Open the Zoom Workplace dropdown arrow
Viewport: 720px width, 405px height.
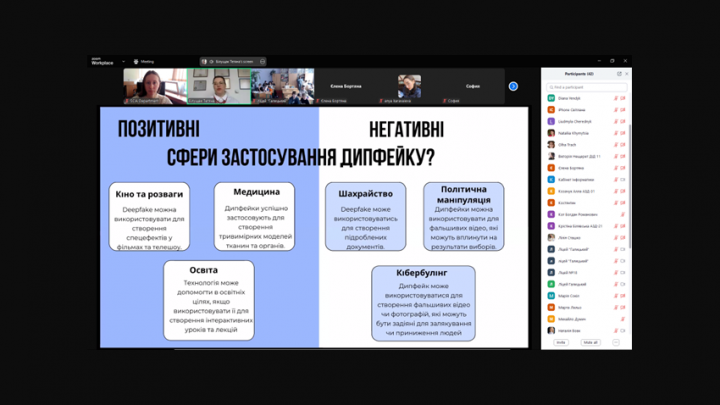click(x=123, y=62)
